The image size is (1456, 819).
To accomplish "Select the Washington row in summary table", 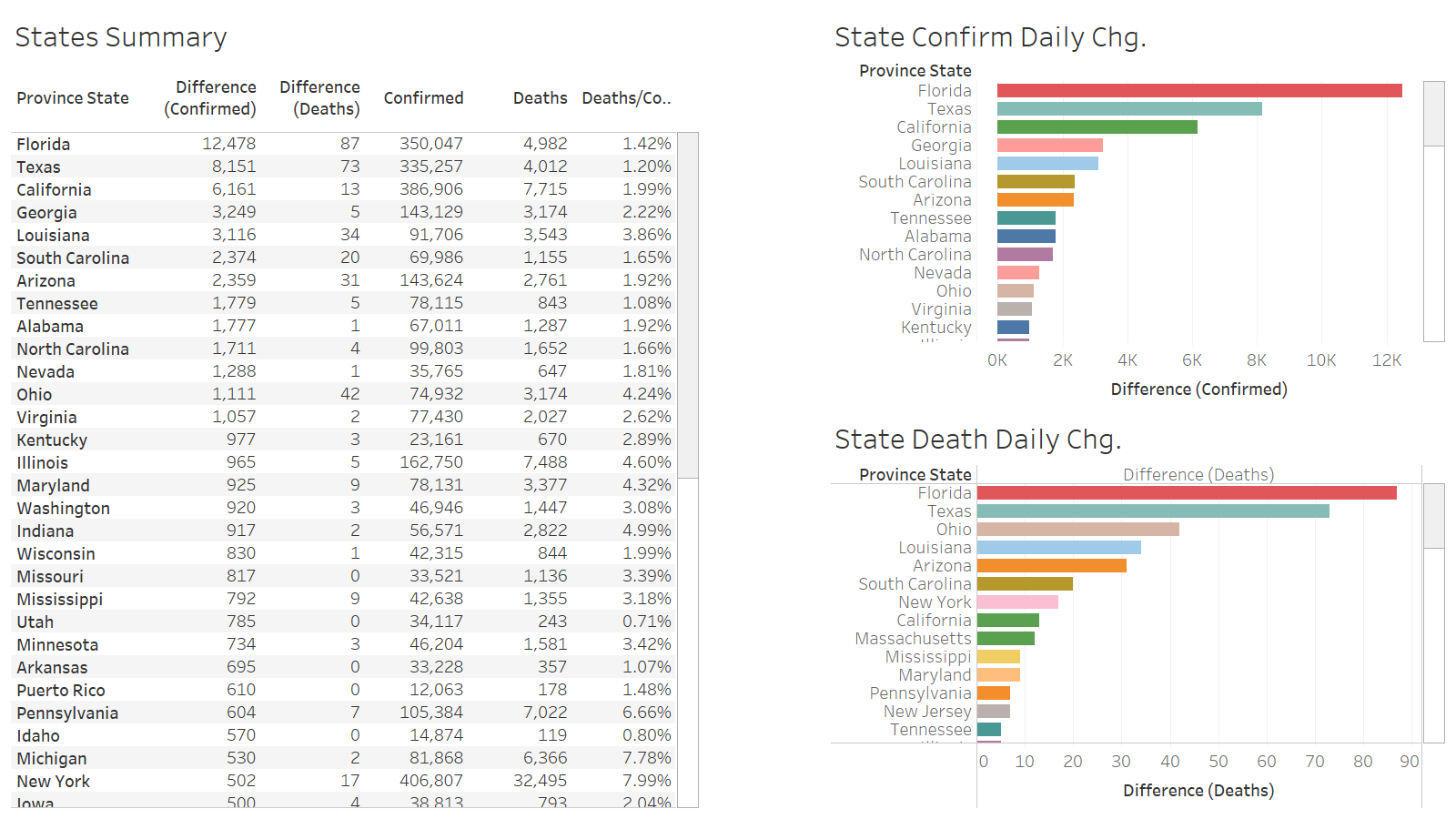I will (344, 508).
